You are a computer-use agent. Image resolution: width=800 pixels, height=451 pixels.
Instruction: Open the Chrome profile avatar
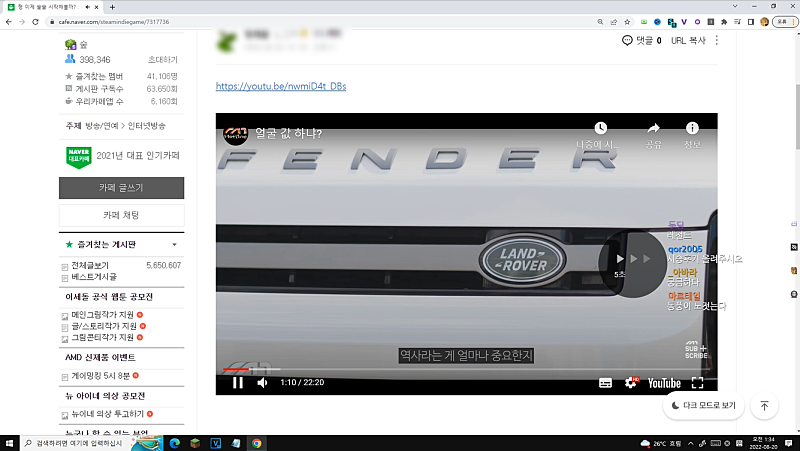(x=764, y=22)
